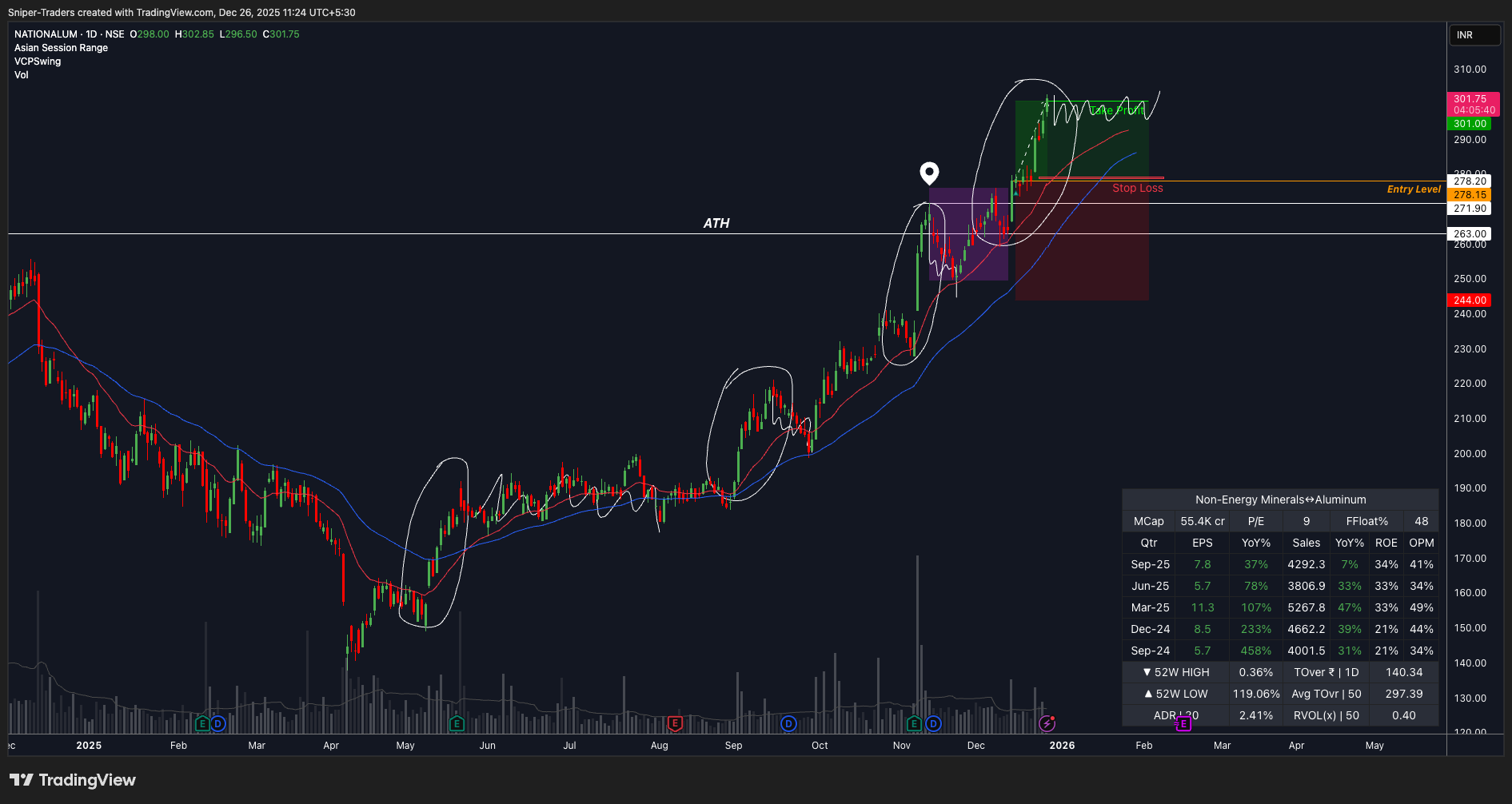Click the 271.90 price axis label
This screenshot has height=804, width=1512.
pyautogui.click(x=1470, y=209)
